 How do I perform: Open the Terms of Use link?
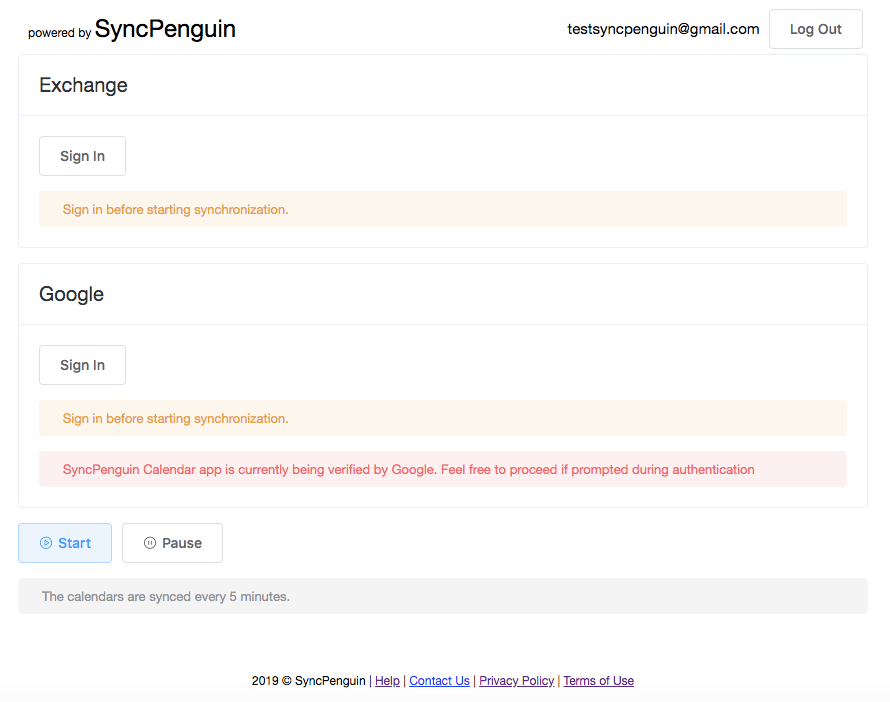(598, 680)
